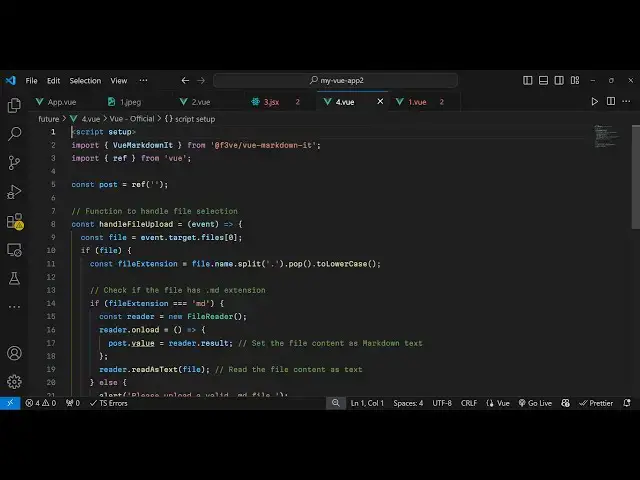Viewport: 640px width, 480px height.
Task: Go to line via Ln 1, Col 1
Action: pos(367,403)
